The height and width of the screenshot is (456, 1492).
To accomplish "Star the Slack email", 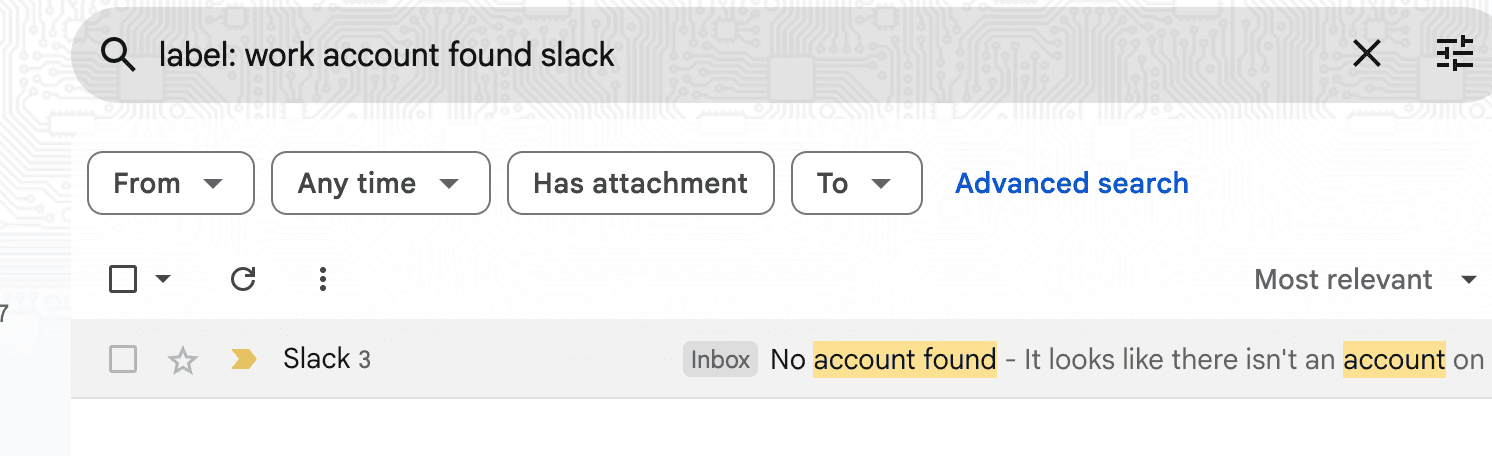I will (x=182, y=360).
